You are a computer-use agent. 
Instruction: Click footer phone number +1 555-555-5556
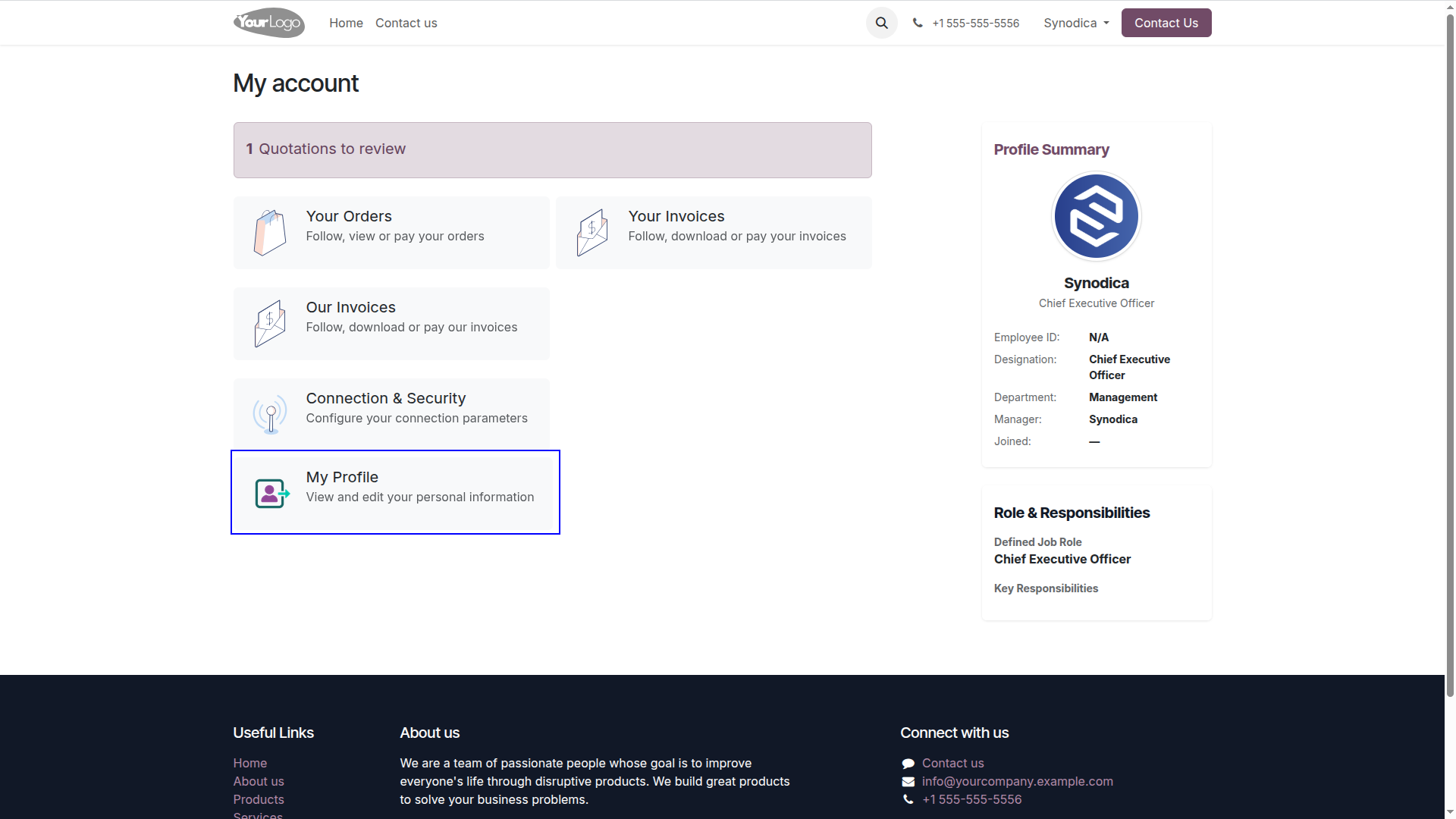click(x=971, y=799)
